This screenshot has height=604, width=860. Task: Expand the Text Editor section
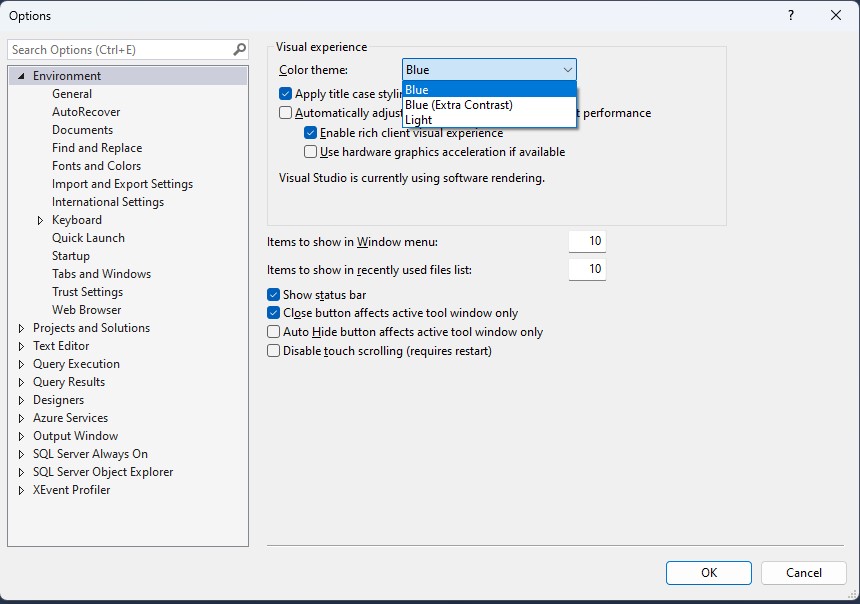pyautogui.click(x=22, y=346)
